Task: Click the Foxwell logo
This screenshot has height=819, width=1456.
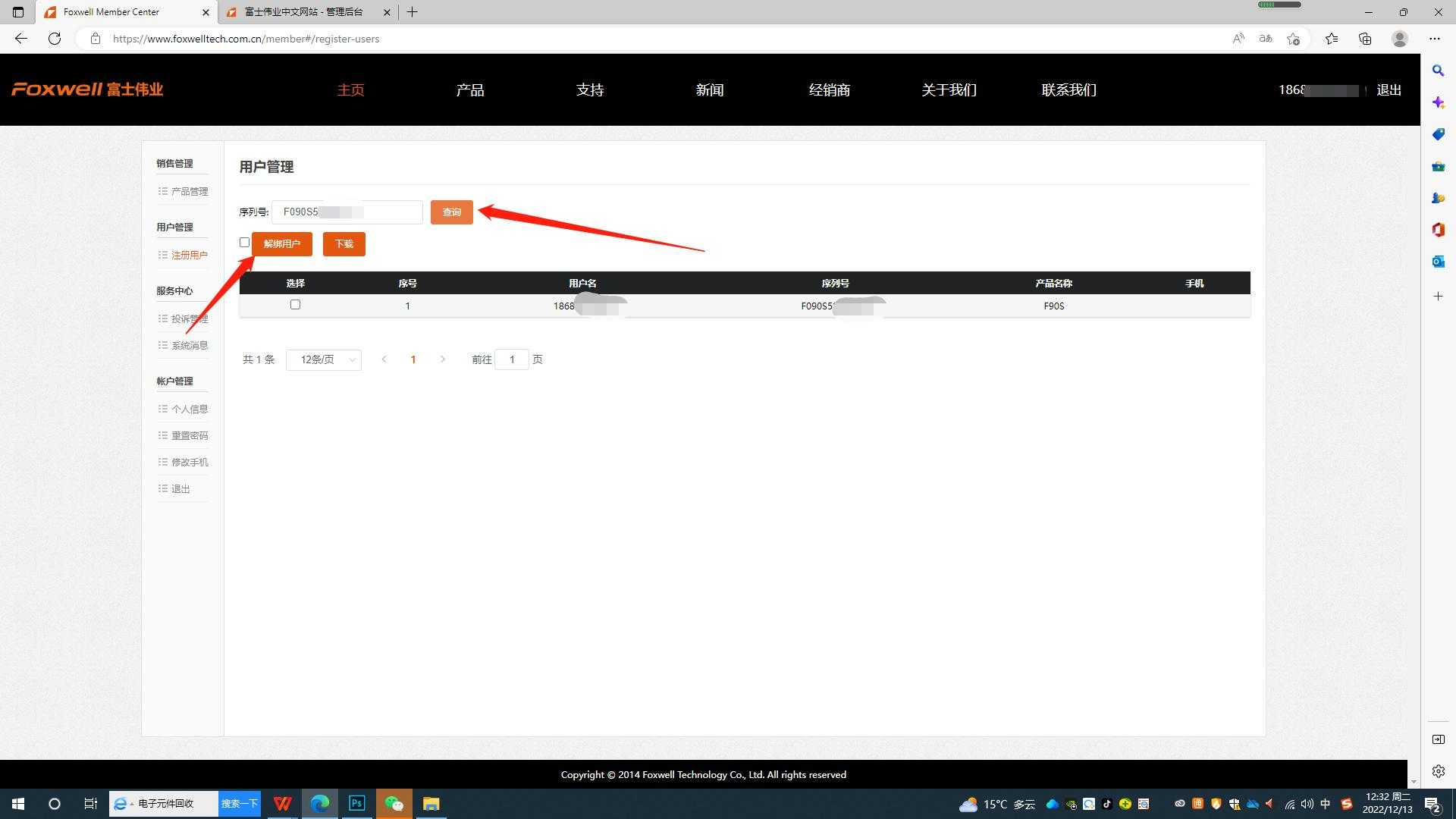Action: coord(87,89)
